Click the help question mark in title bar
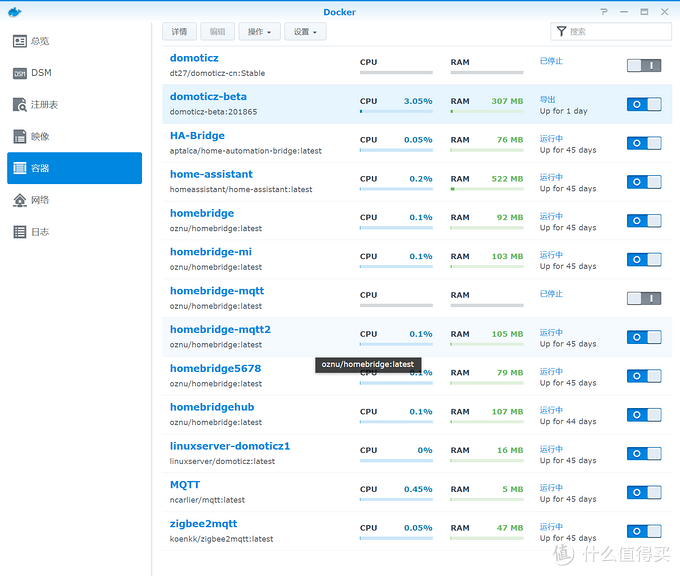Viewport: 680px width, 576px height. 603,12
